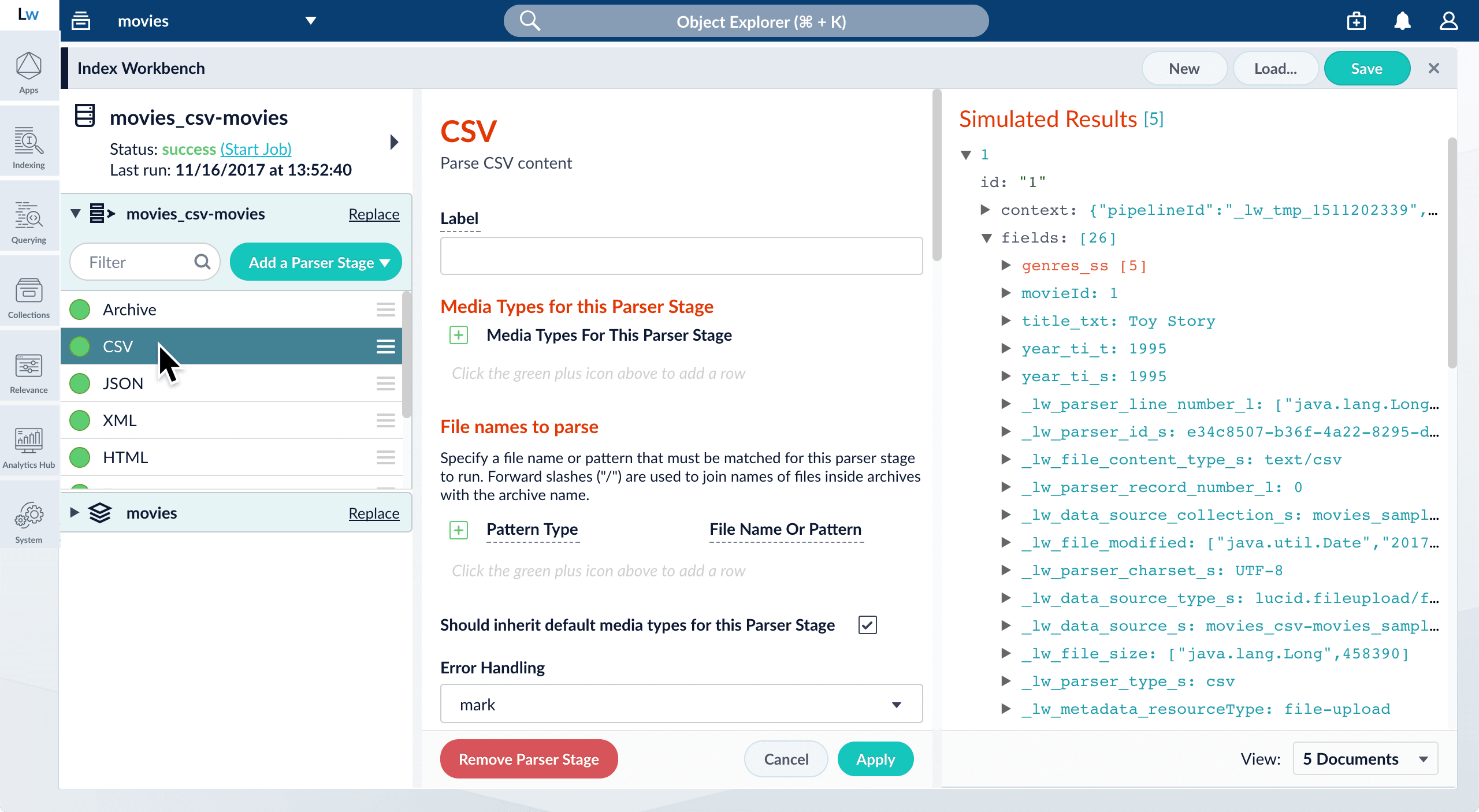
Task: Save the Index Workbench configuration
Action: (1366, 68)
